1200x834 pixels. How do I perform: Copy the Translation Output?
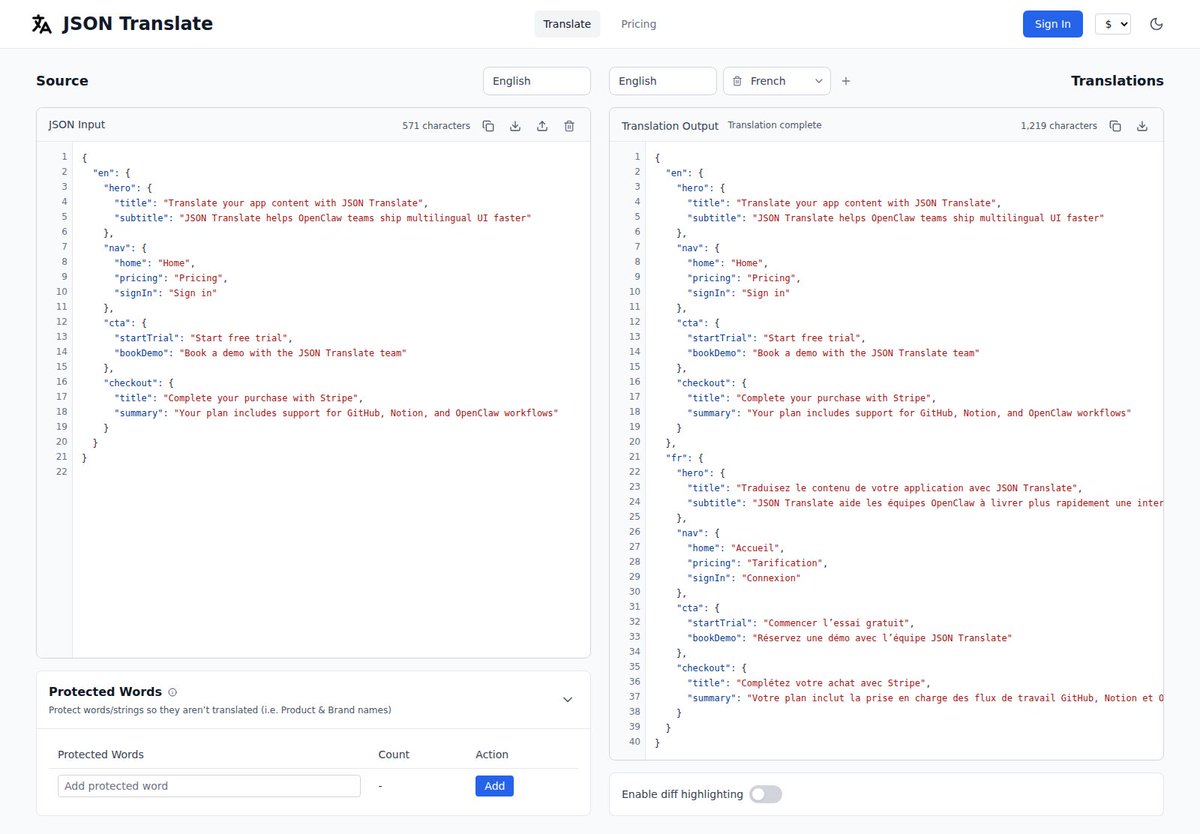[1115, 126]
